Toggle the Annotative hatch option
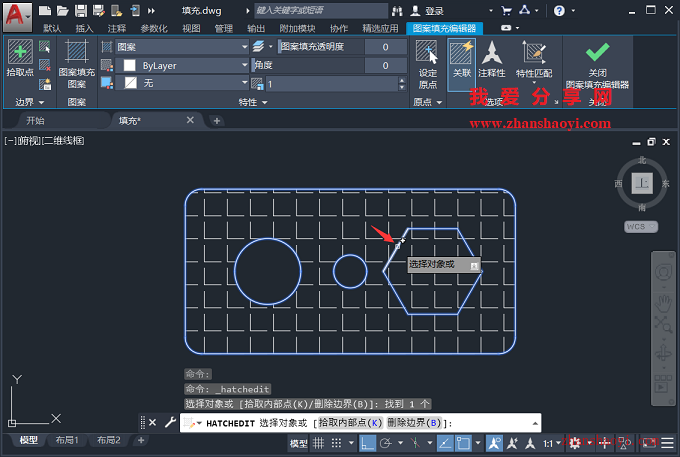The image size is (680, 457). 492,60
